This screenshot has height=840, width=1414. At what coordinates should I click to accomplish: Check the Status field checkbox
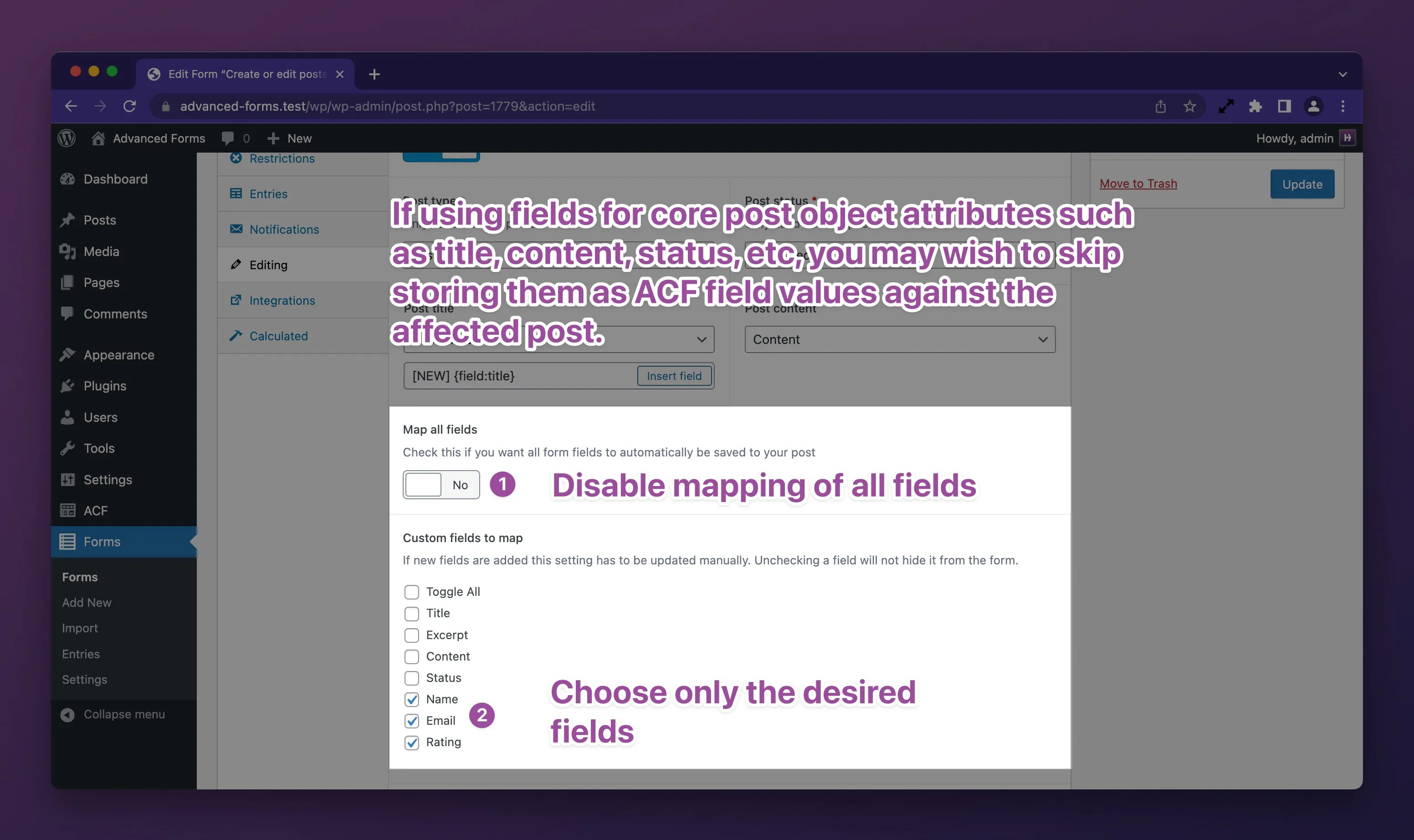(x=411, y=678)
